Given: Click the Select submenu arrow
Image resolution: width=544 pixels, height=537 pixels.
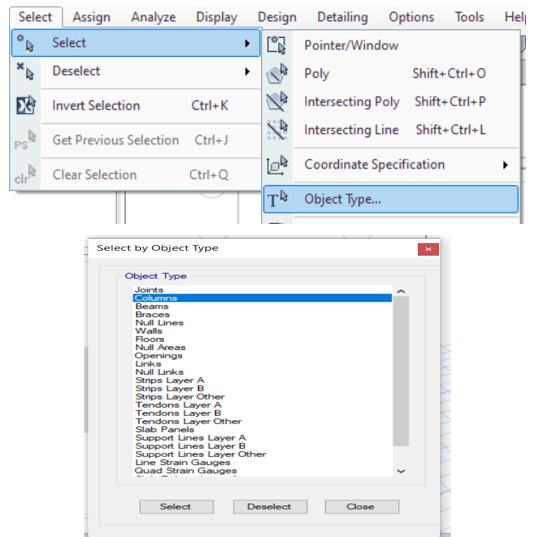Looking at the screenshot, I should (247, 43).
